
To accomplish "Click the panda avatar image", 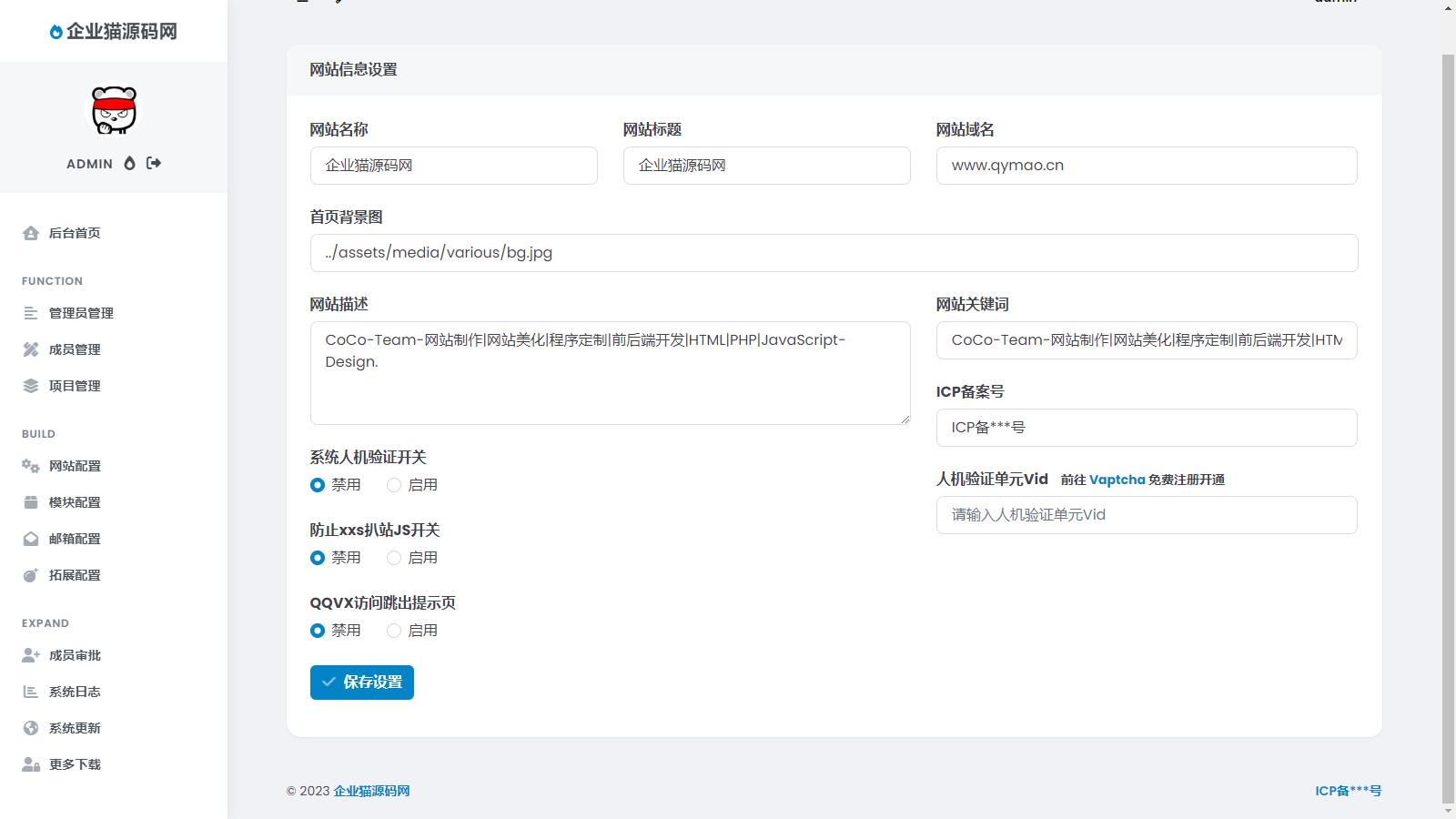I will click(x=114, y=111).
